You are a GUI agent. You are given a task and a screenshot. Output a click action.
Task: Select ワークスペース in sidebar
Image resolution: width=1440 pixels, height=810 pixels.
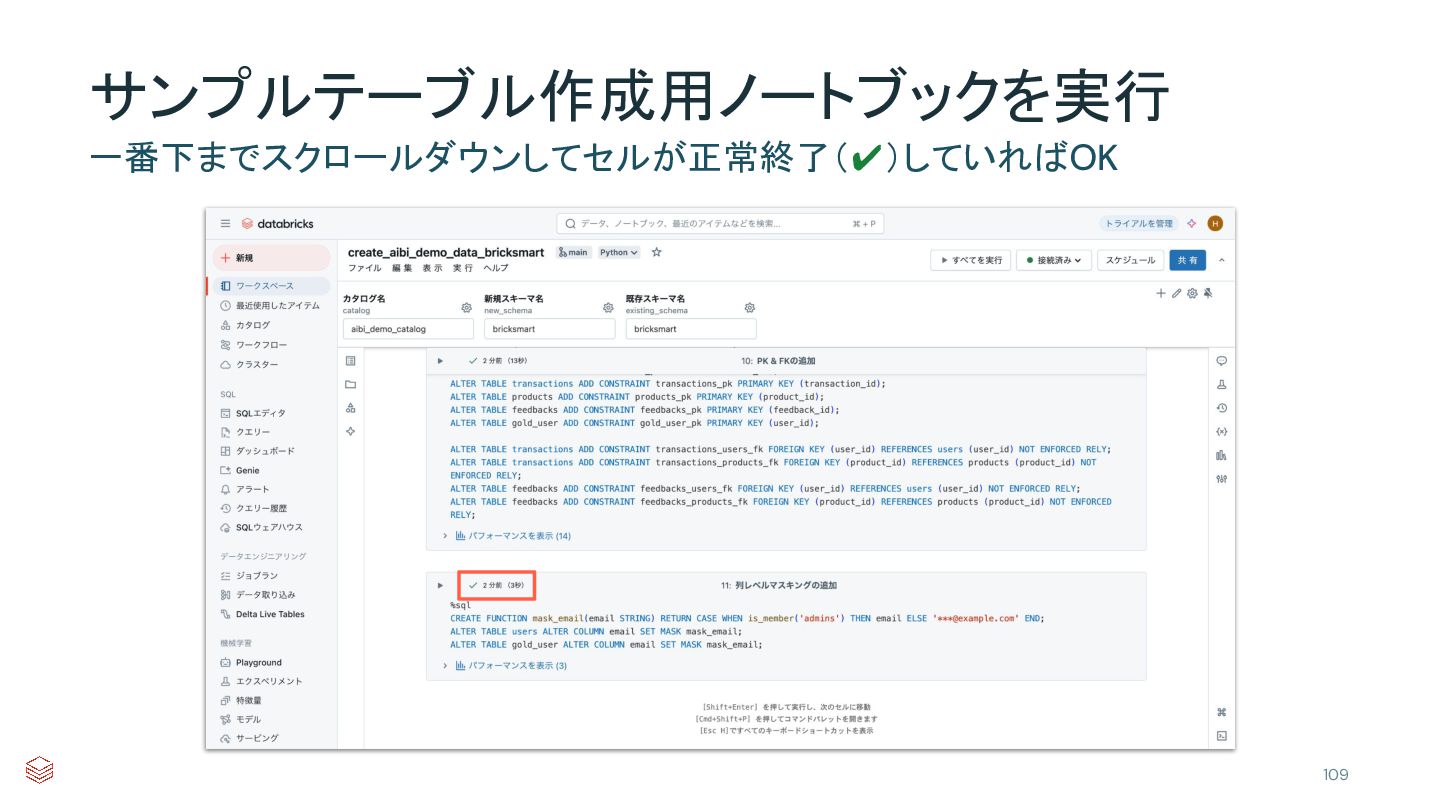[x=271, y=286]
